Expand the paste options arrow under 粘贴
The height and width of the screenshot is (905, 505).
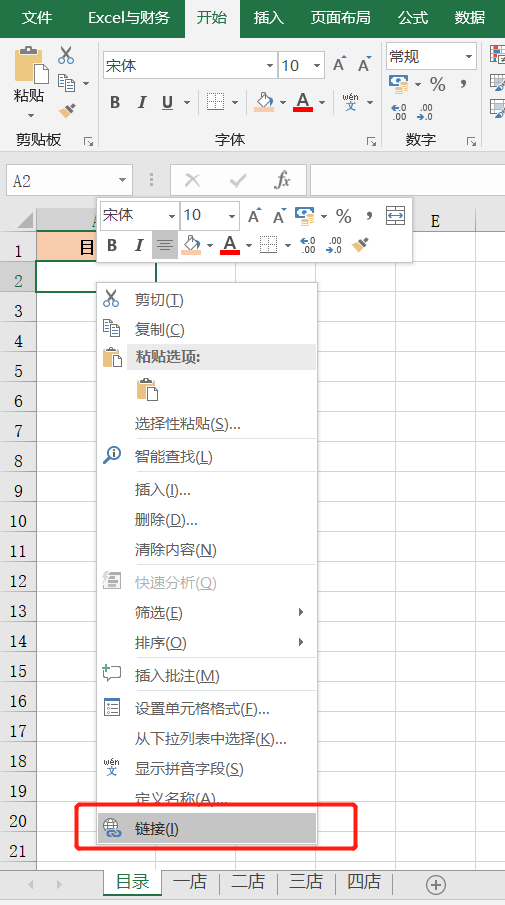tap(30, 115)
